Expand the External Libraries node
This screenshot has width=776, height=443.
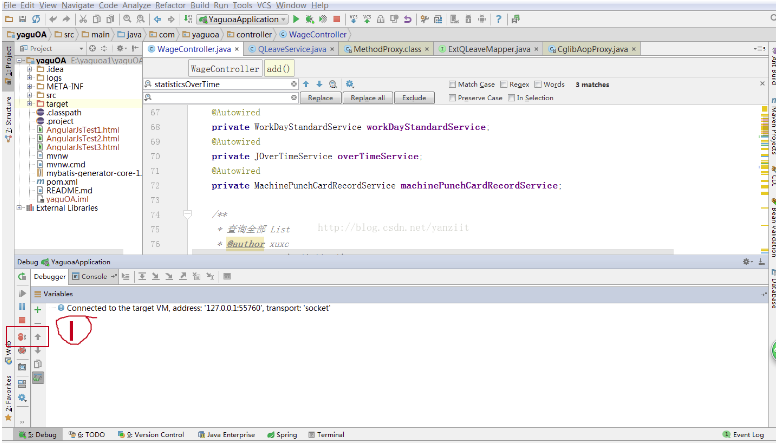click(19, 208)
